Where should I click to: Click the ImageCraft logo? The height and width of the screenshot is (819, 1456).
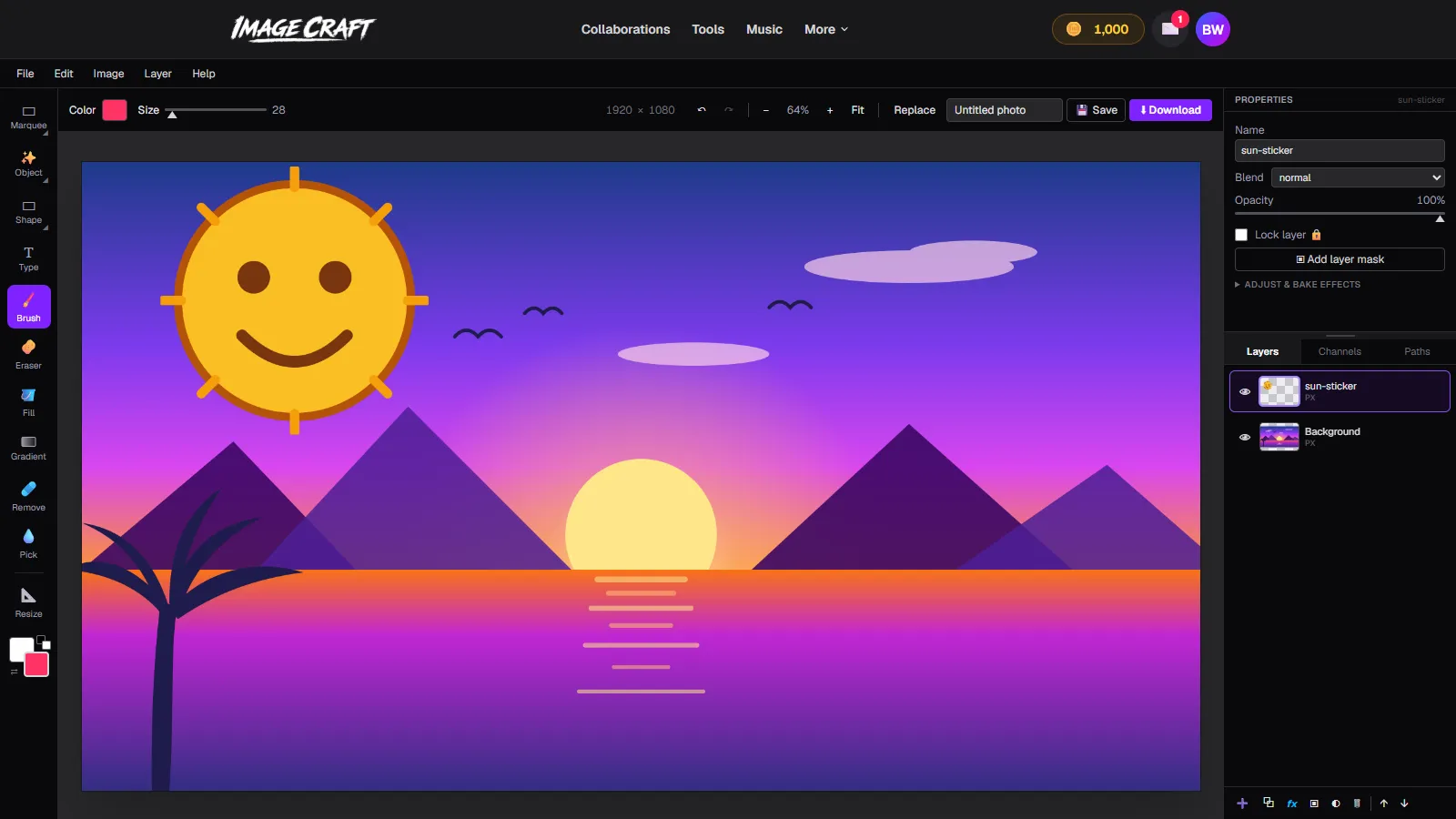point(302,29)
